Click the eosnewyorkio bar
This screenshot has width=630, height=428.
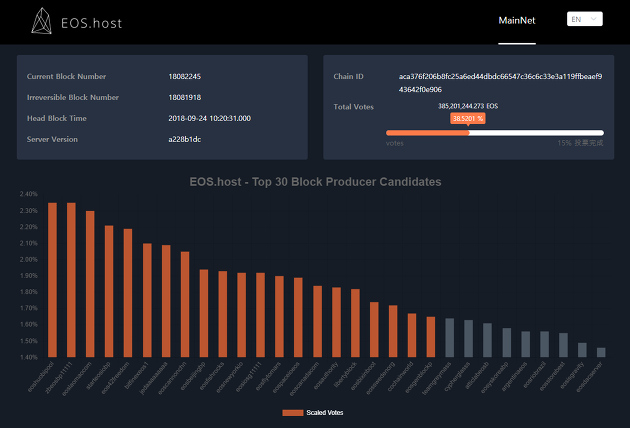[241, 315]
